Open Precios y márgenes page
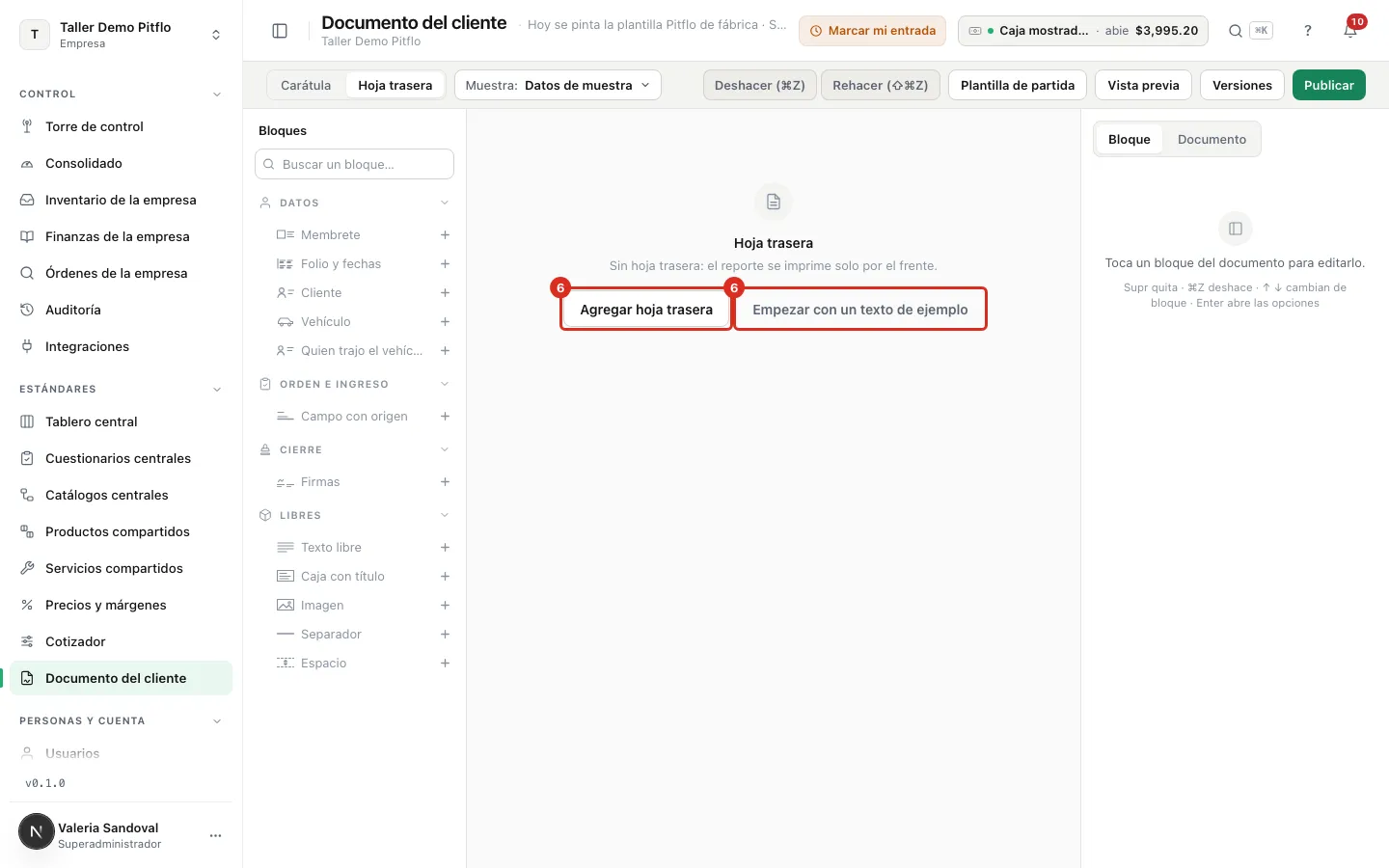Screen dimensions: 1389x868 click(122, 605)
